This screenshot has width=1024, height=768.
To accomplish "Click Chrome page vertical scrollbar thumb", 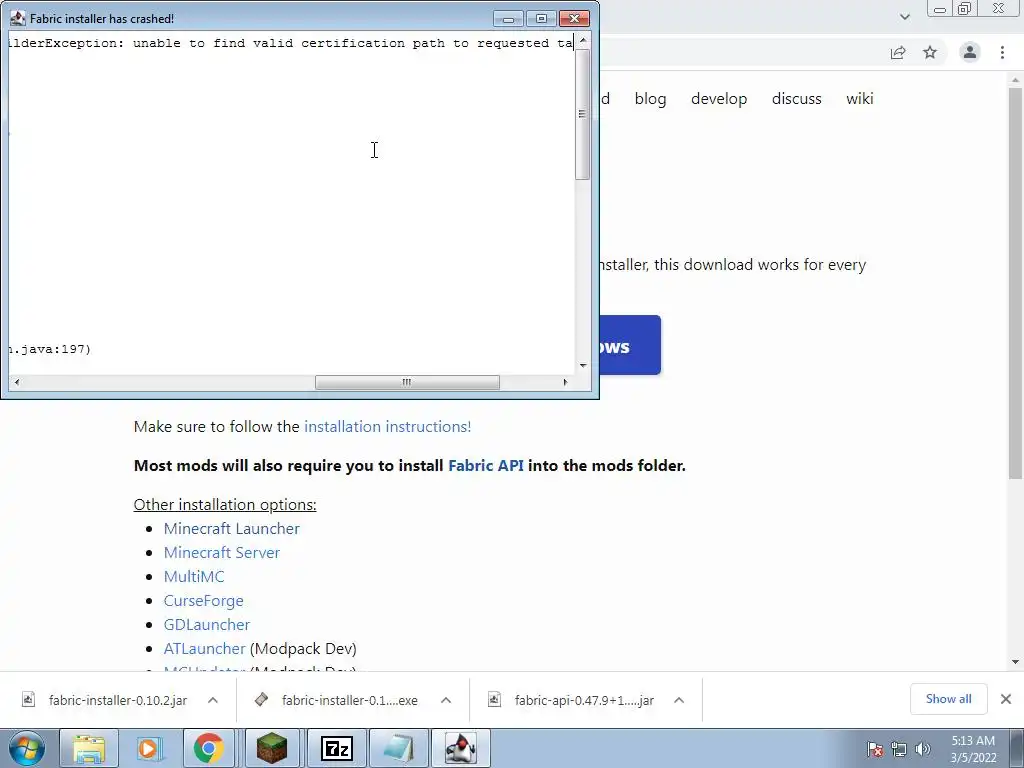I will [1015, 282].
